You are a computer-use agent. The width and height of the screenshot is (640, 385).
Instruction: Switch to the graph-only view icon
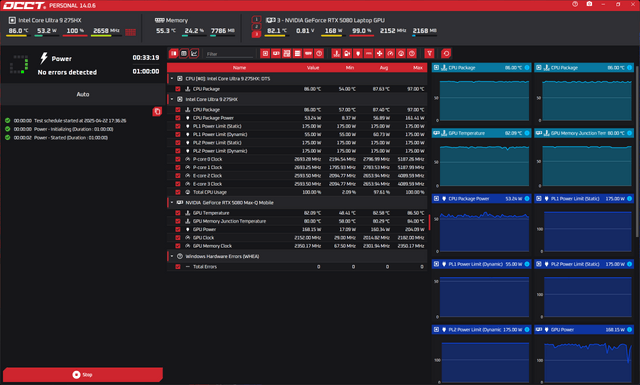(x=194, y=53)
